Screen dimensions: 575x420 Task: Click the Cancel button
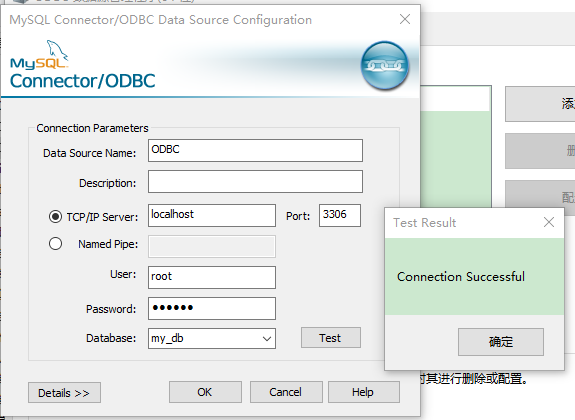click(x=286, y=392)
